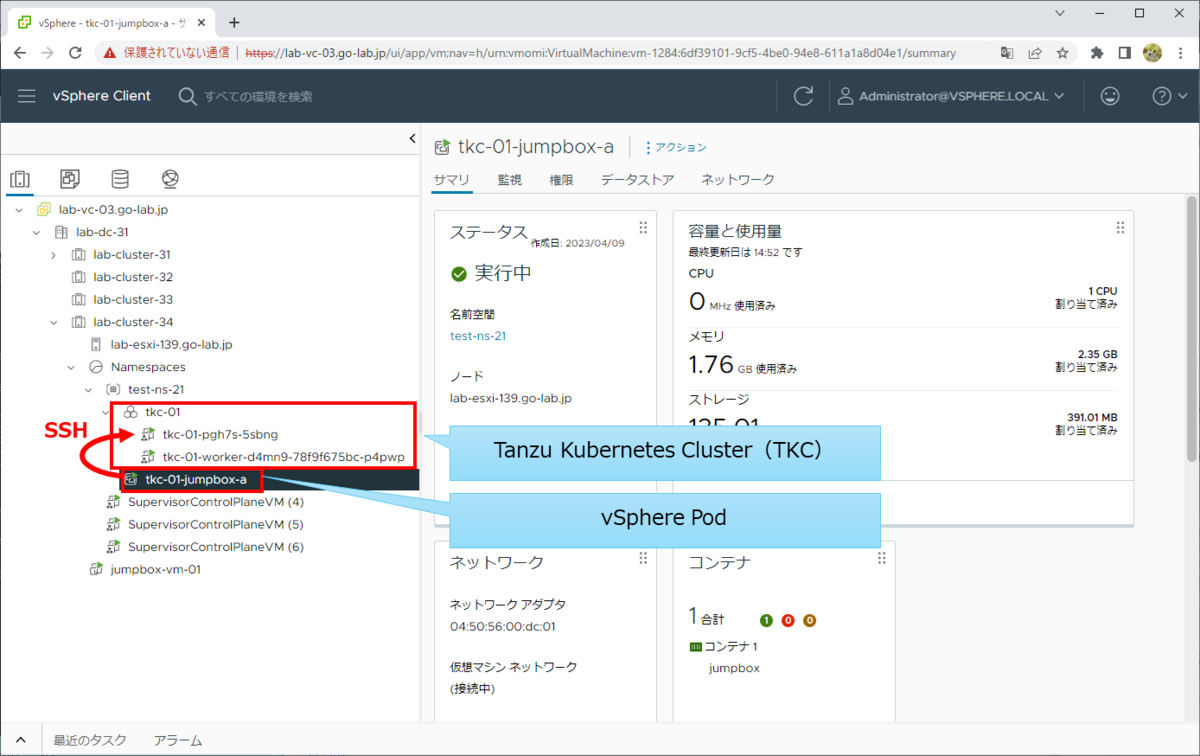Collapse the lab-cluster-34 node
Image resolution: width=1200 pixels, height=756 pixels.
54,322
